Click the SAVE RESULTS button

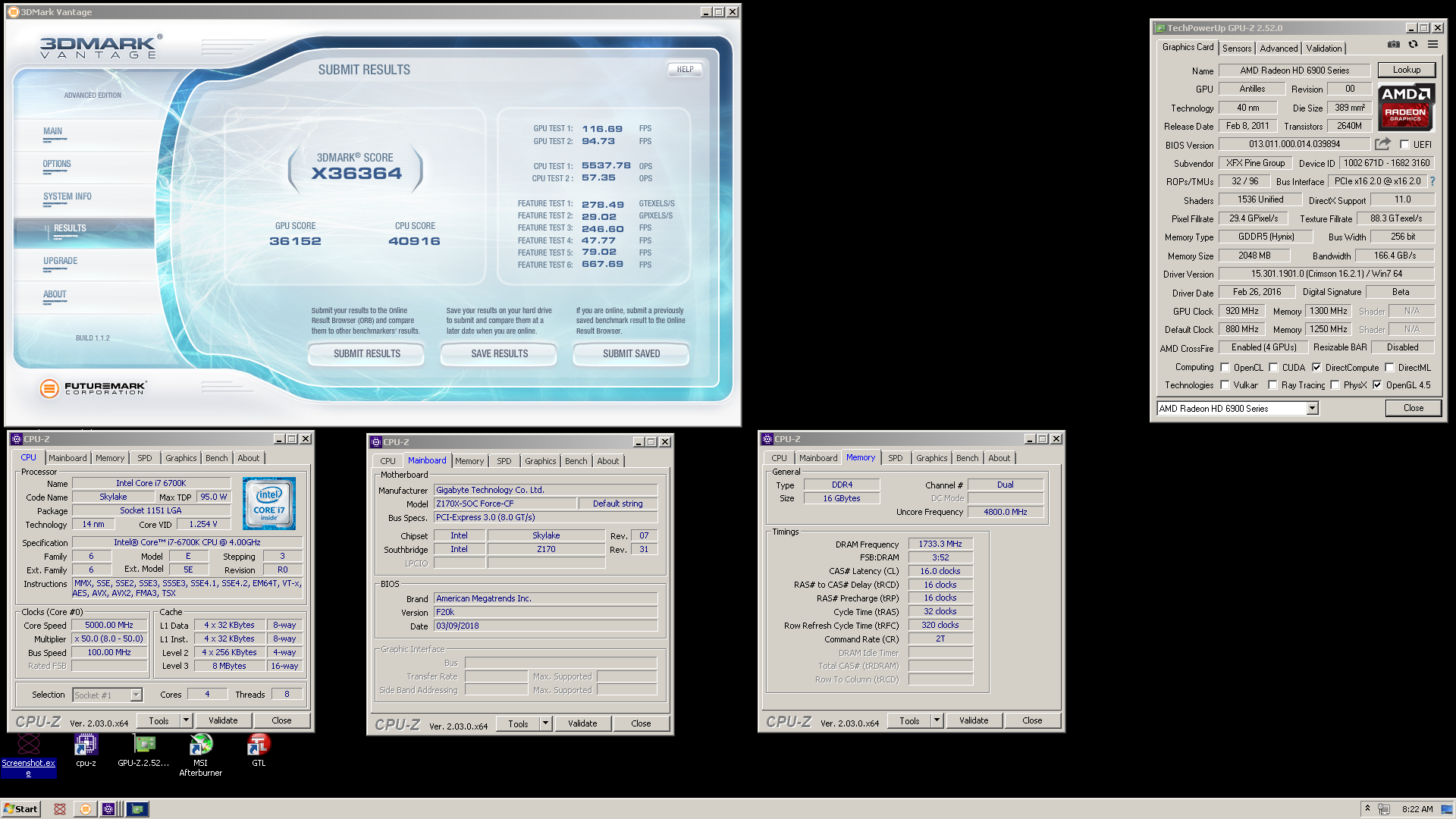(x=500, y=354)
